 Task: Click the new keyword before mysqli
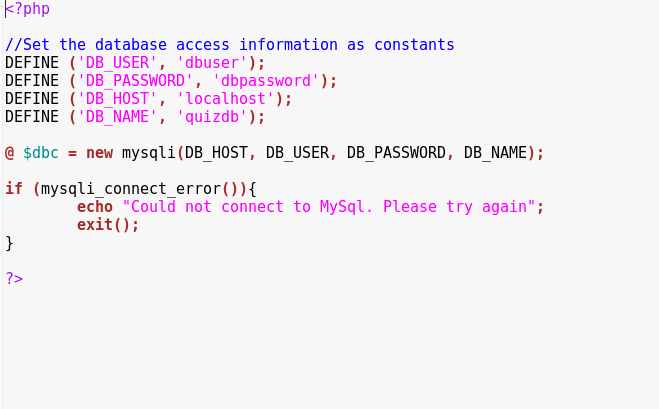click(100, 153)
